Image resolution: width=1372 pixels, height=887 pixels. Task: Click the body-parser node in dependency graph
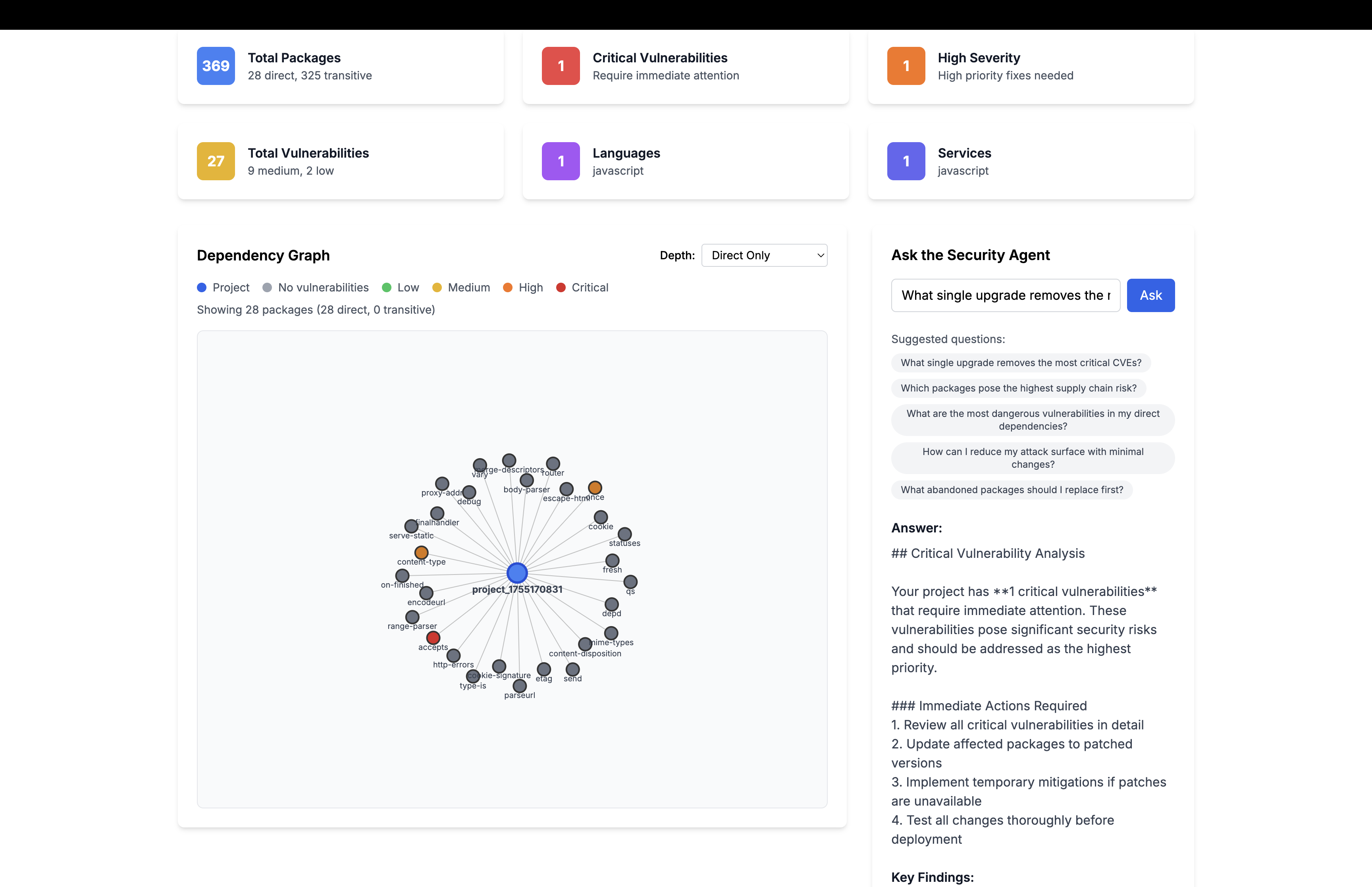526,480
